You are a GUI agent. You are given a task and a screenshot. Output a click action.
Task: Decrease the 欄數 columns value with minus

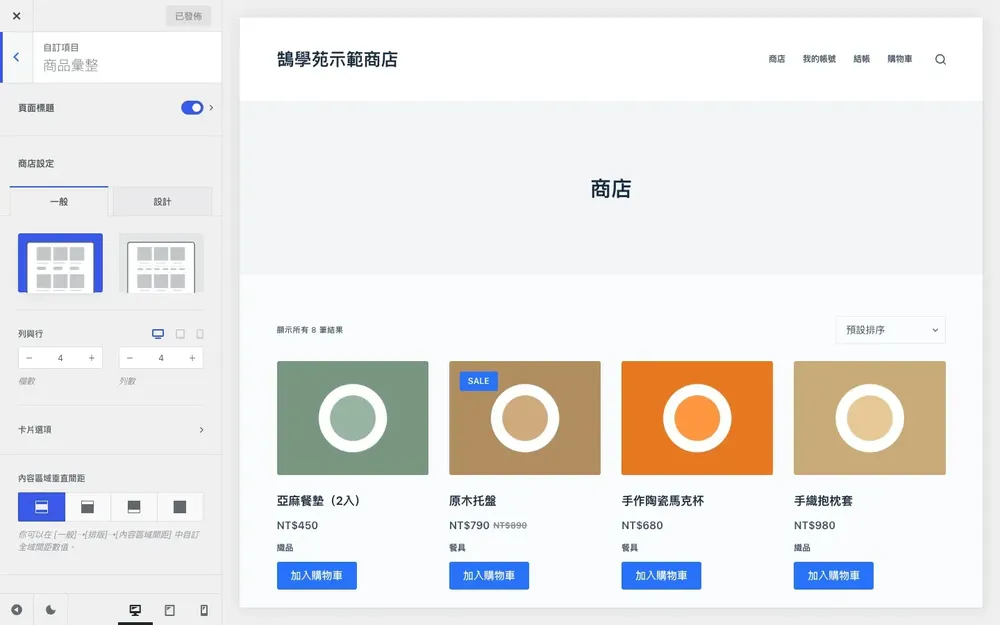pos(29,358)
